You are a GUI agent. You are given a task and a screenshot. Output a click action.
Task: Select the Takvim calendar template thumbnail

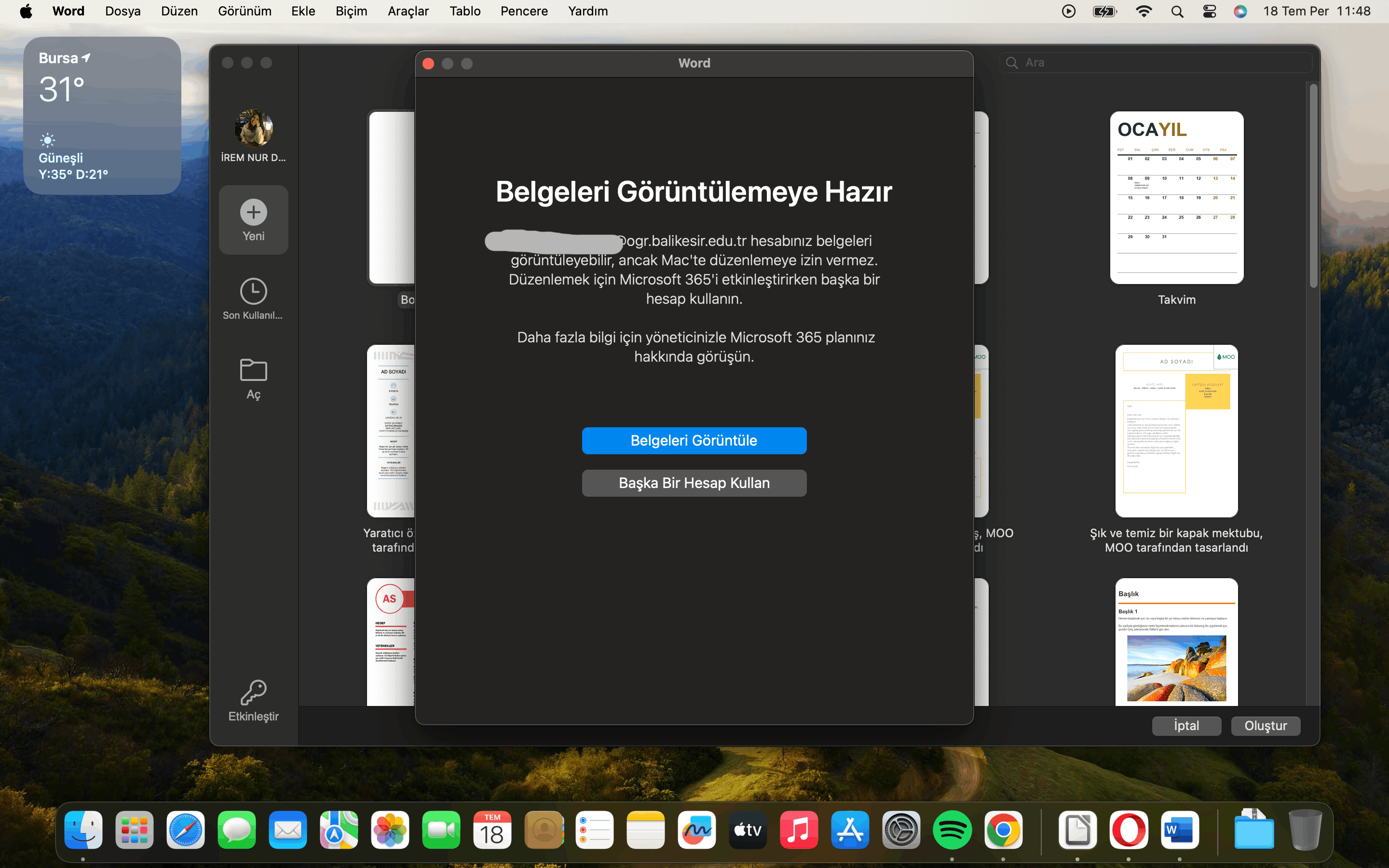pyautogui.click(x=1177, y=198)
